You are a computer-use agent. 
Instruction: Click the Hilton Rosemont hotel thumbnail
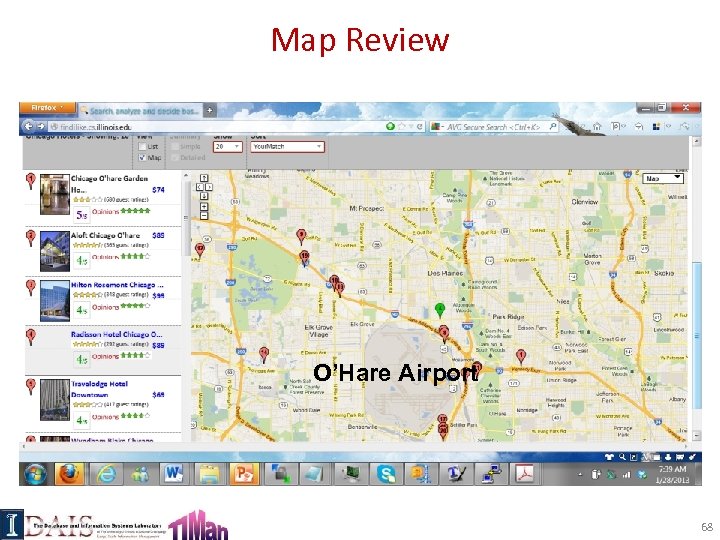pyautogui.click(x=55, y=301)
